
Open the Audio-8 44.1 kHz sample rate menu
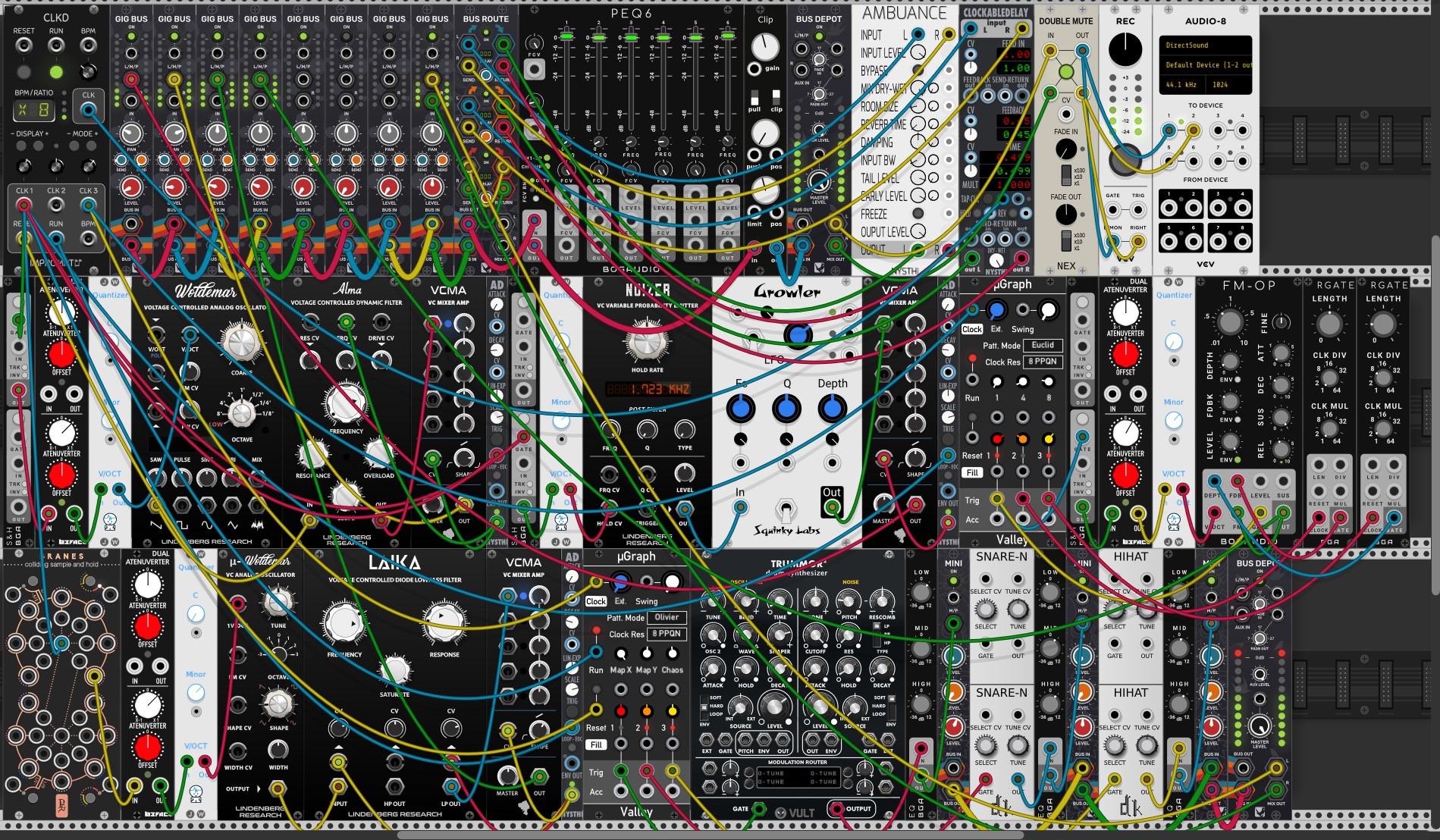click(x=1181, y=85)
